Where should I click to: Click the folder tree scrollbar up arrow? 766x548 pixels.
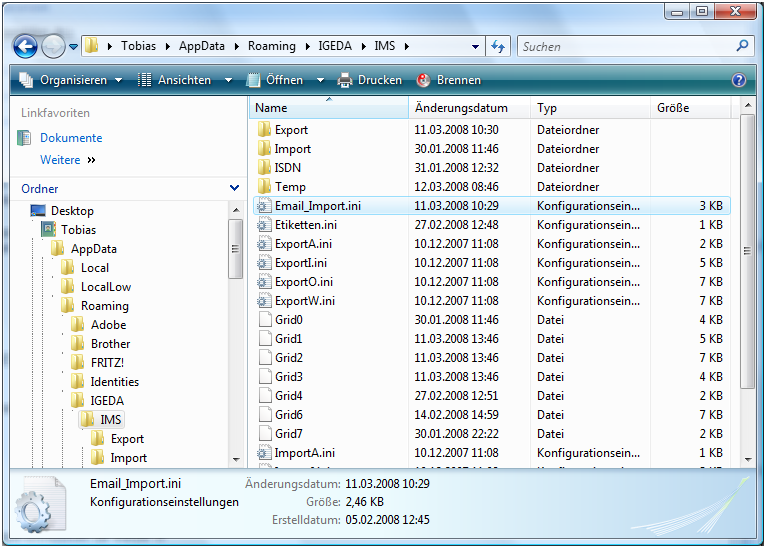point(236,211)
